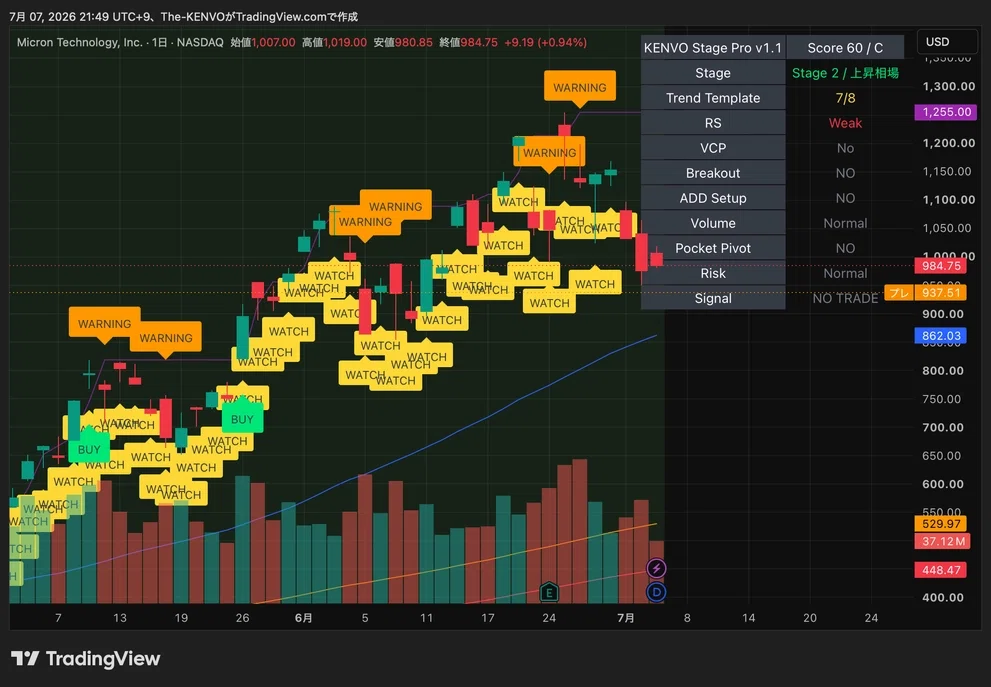Click the Signal row label
Image resolution: width=991 pixels, height=687 pixels.
713,298
